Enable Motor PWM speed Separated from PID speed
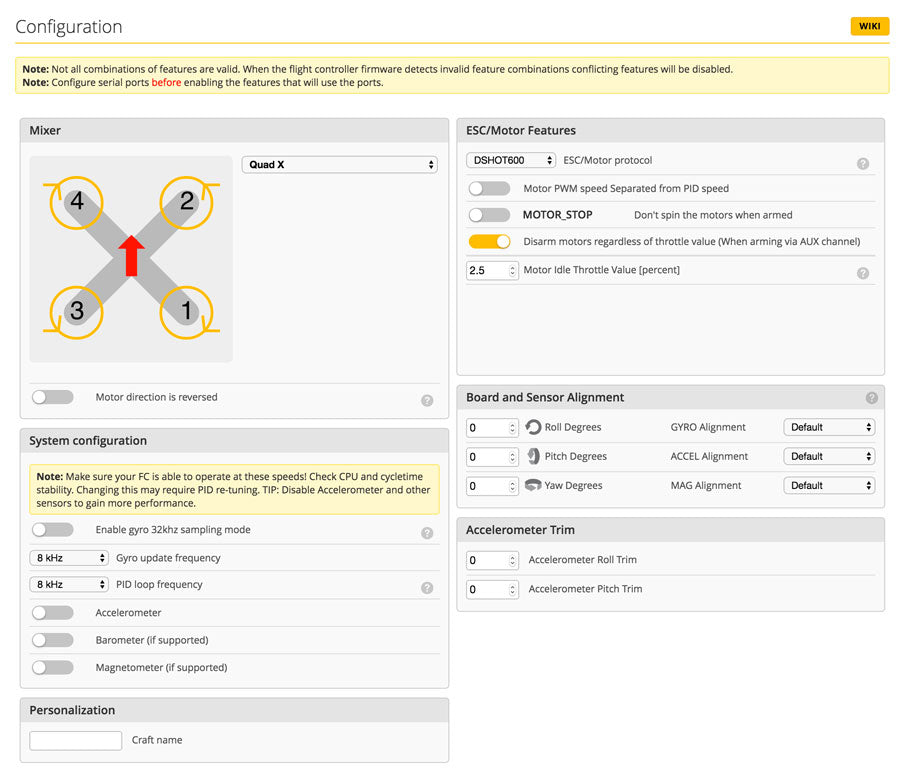Screen dimensions: 900x768 point(489,188)
